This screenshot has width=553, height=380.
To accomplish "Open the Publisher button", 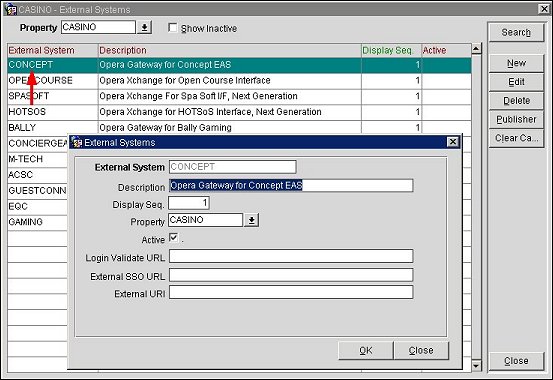I will coord(516,119).
